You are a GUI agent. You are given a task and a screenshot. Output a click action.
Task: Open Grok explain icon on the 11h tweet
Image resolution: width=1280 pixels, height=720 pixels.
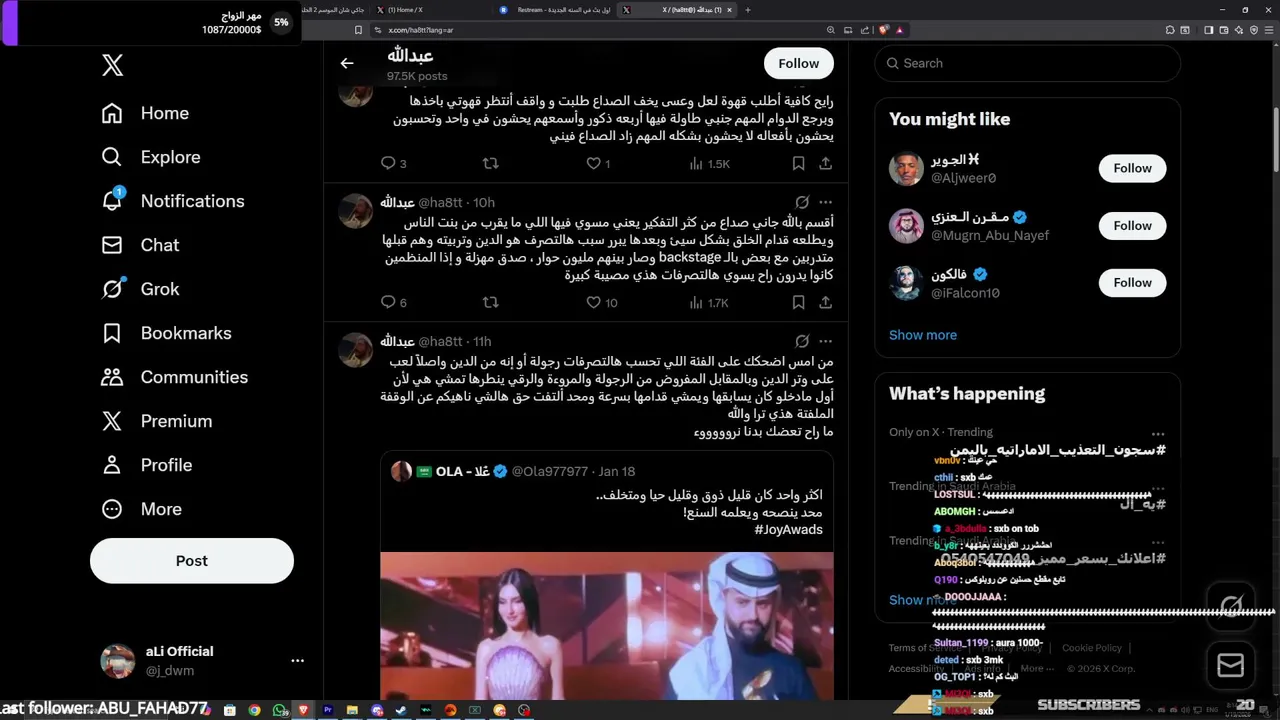[x=802, y=341]
